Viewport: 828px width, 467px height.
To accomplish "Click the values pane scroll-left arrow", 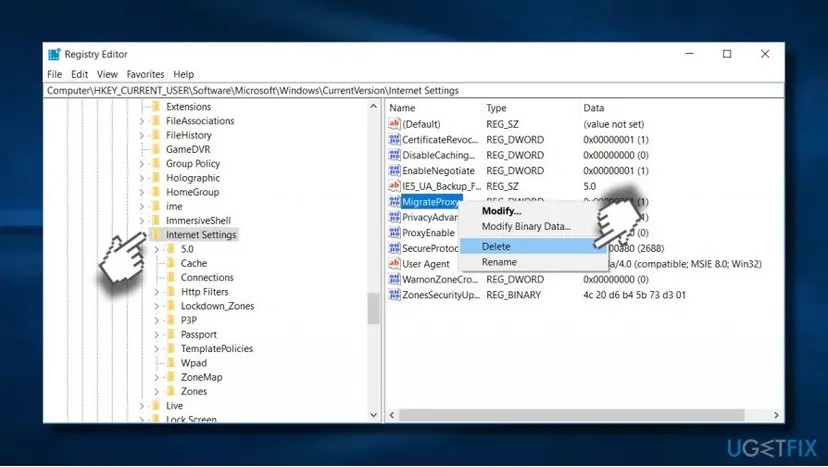I will click(x=392, y=415).
